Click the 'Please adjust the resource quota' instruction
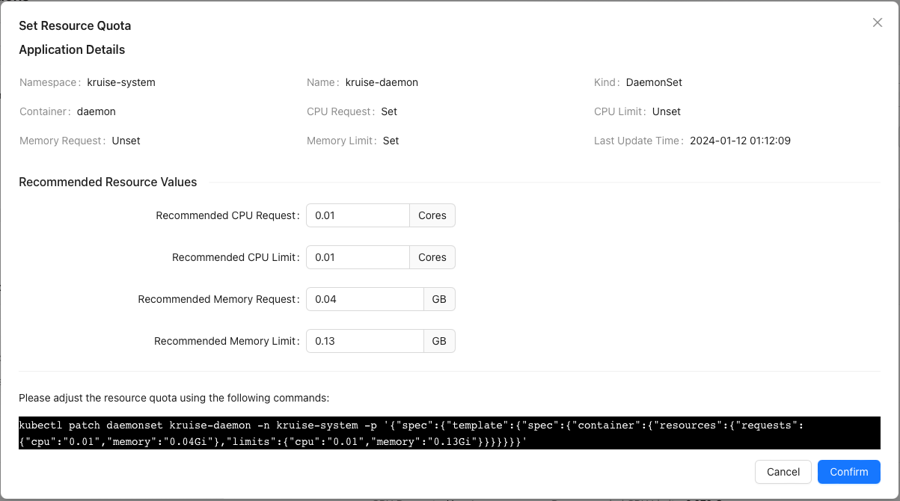The width and height of the screenshot is (900, 501). pyautogui.click(x=174, y=398)
